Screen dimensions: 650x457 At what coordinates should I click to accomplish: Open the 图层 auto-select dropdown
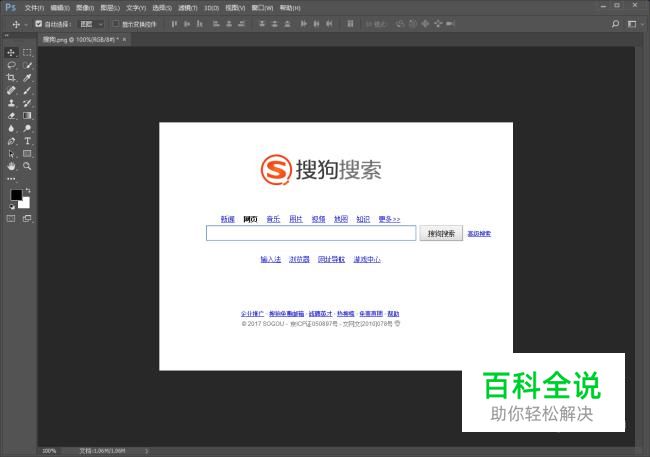(x=91, y=24)
